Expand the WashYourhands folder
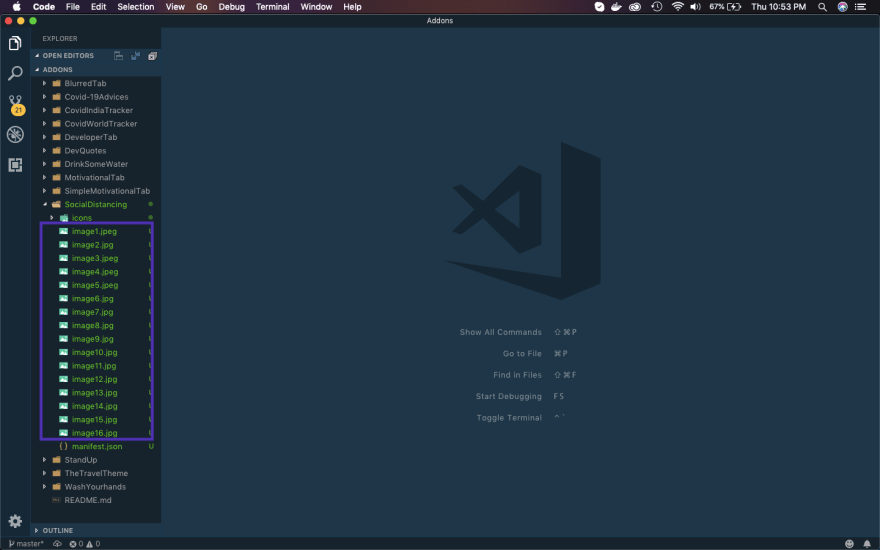 click(44, 487)
